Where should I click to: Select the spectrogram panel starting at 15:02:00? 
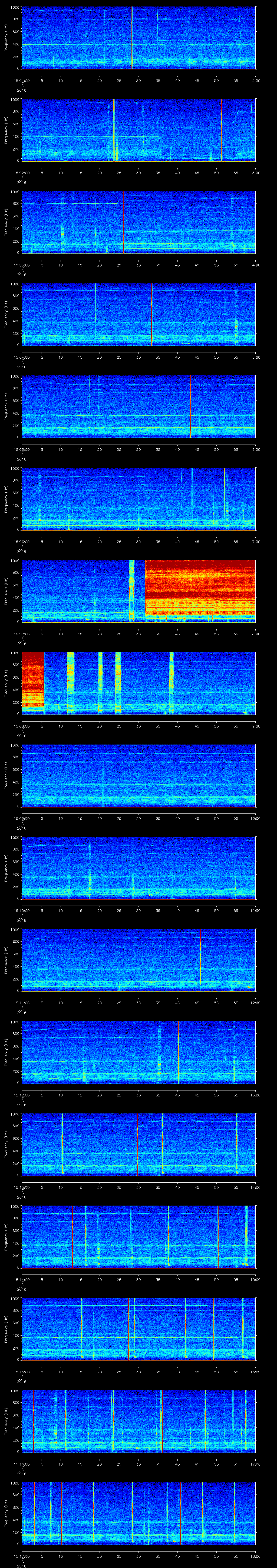[138, 130]
